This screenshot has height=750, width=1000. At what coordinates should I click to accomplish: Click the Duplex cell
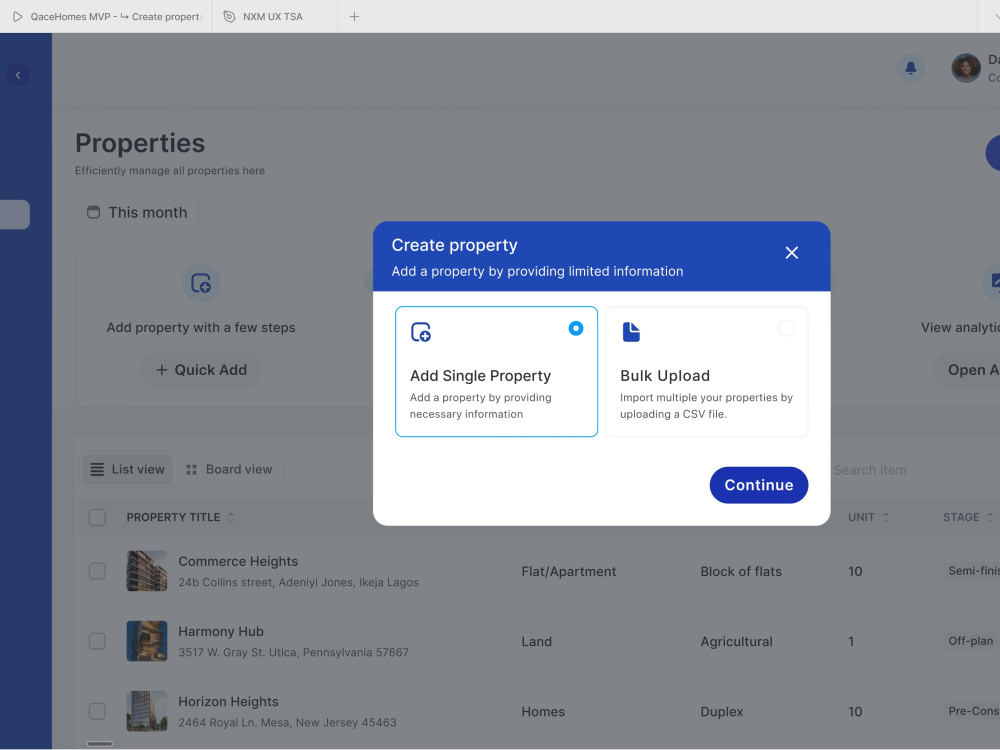[722, 712]
